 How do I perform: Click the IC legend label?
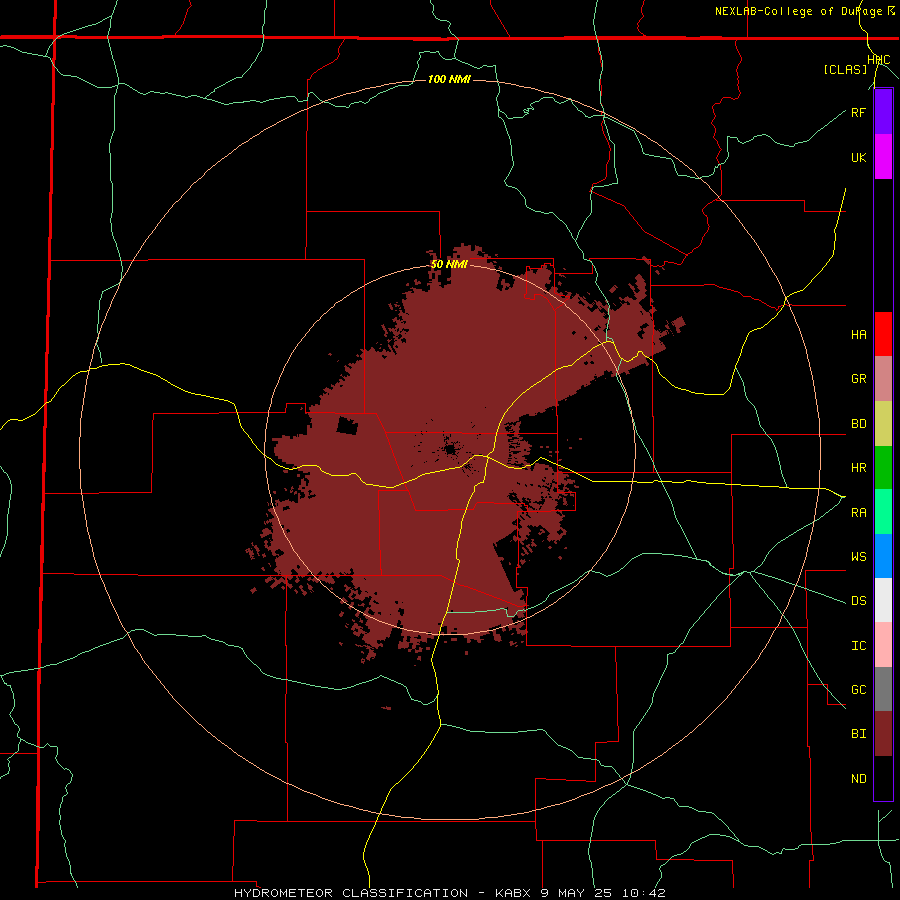click(x=858, y=646)
